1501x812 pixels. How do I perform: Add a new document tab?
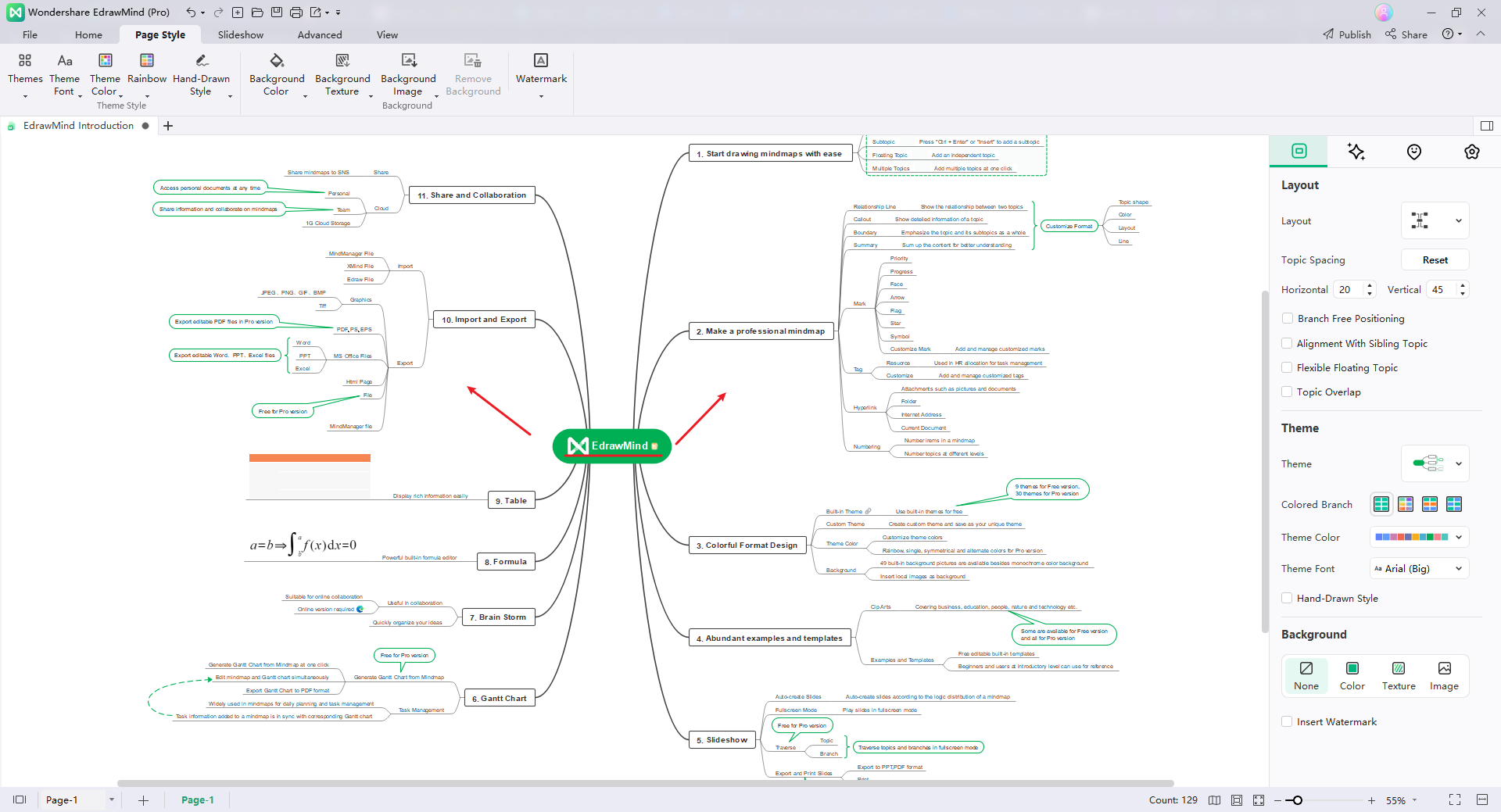(168, 126)
